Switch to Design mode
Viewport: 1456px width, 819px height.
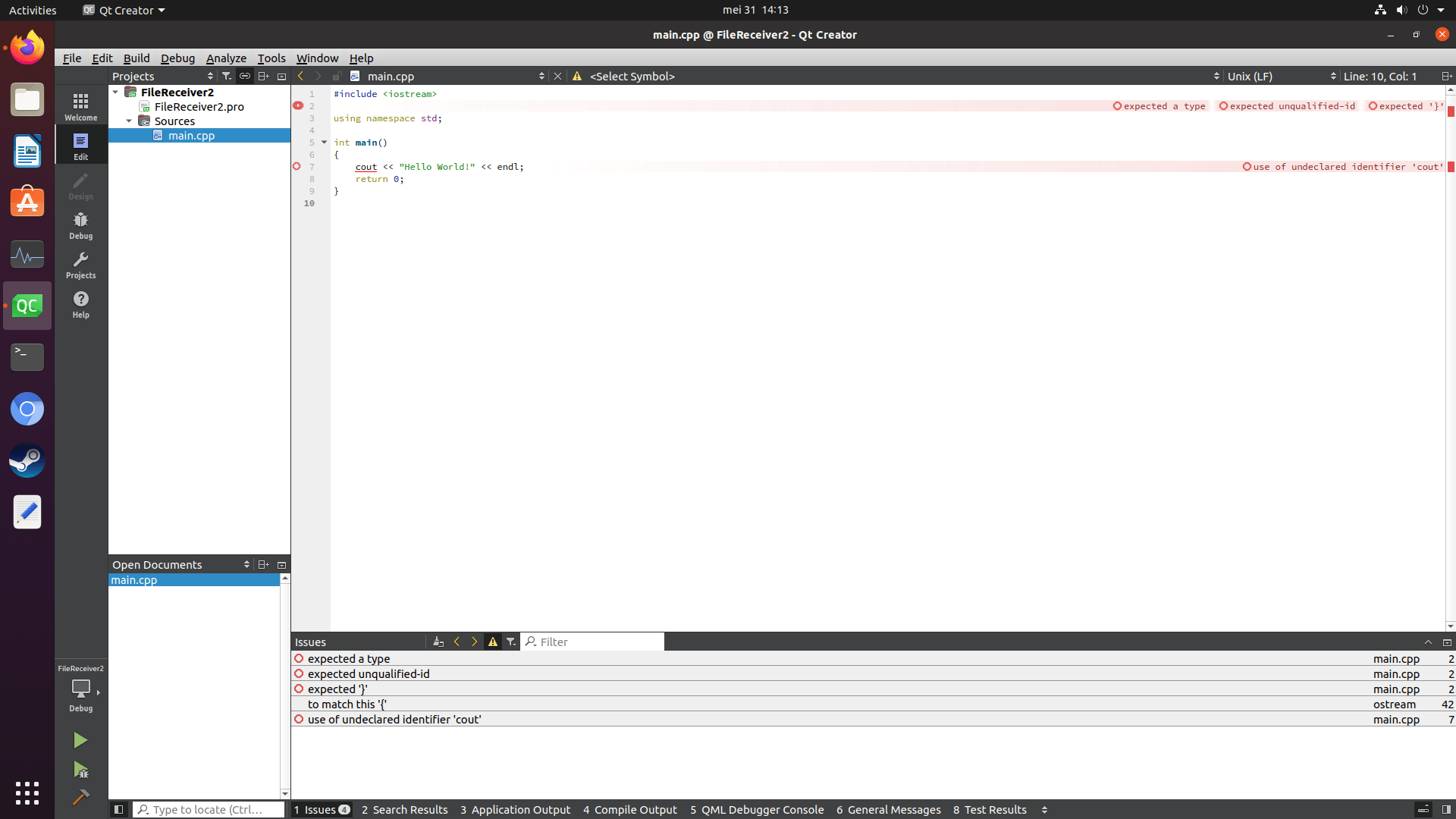point(80,184)
